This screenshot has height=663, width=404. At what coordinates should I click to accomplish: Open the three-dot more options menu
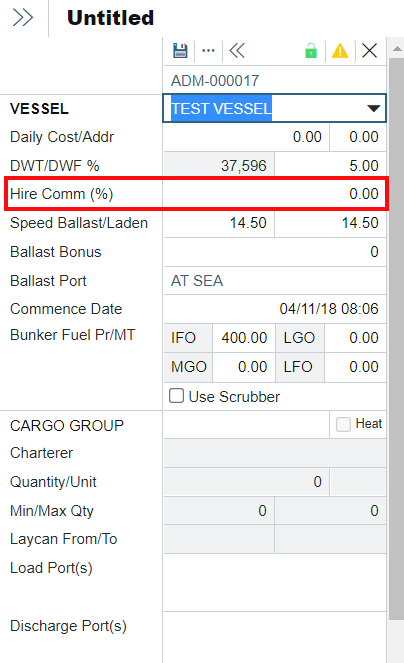click(x=209, y=51)
